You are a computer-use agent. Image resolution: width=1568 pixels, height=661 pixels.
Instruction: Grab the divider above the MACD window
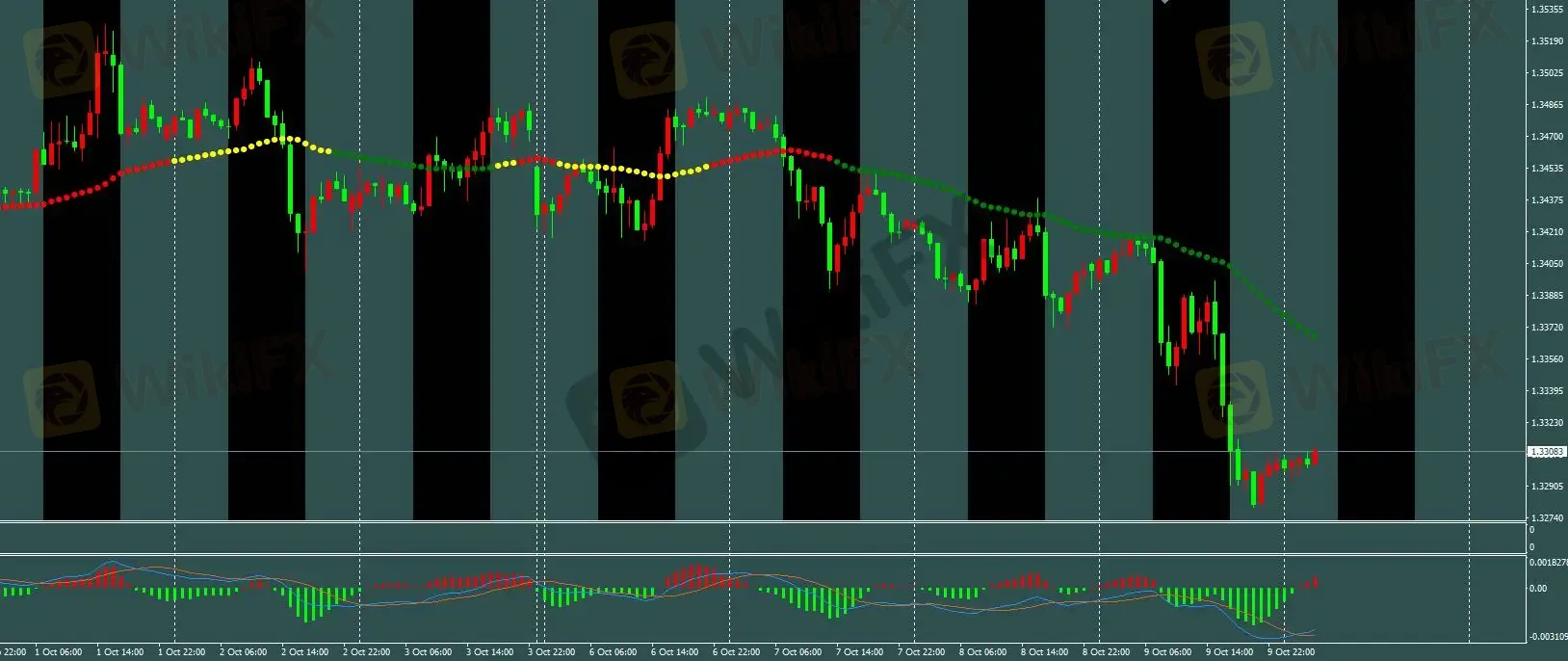click(x=771, y=554)
